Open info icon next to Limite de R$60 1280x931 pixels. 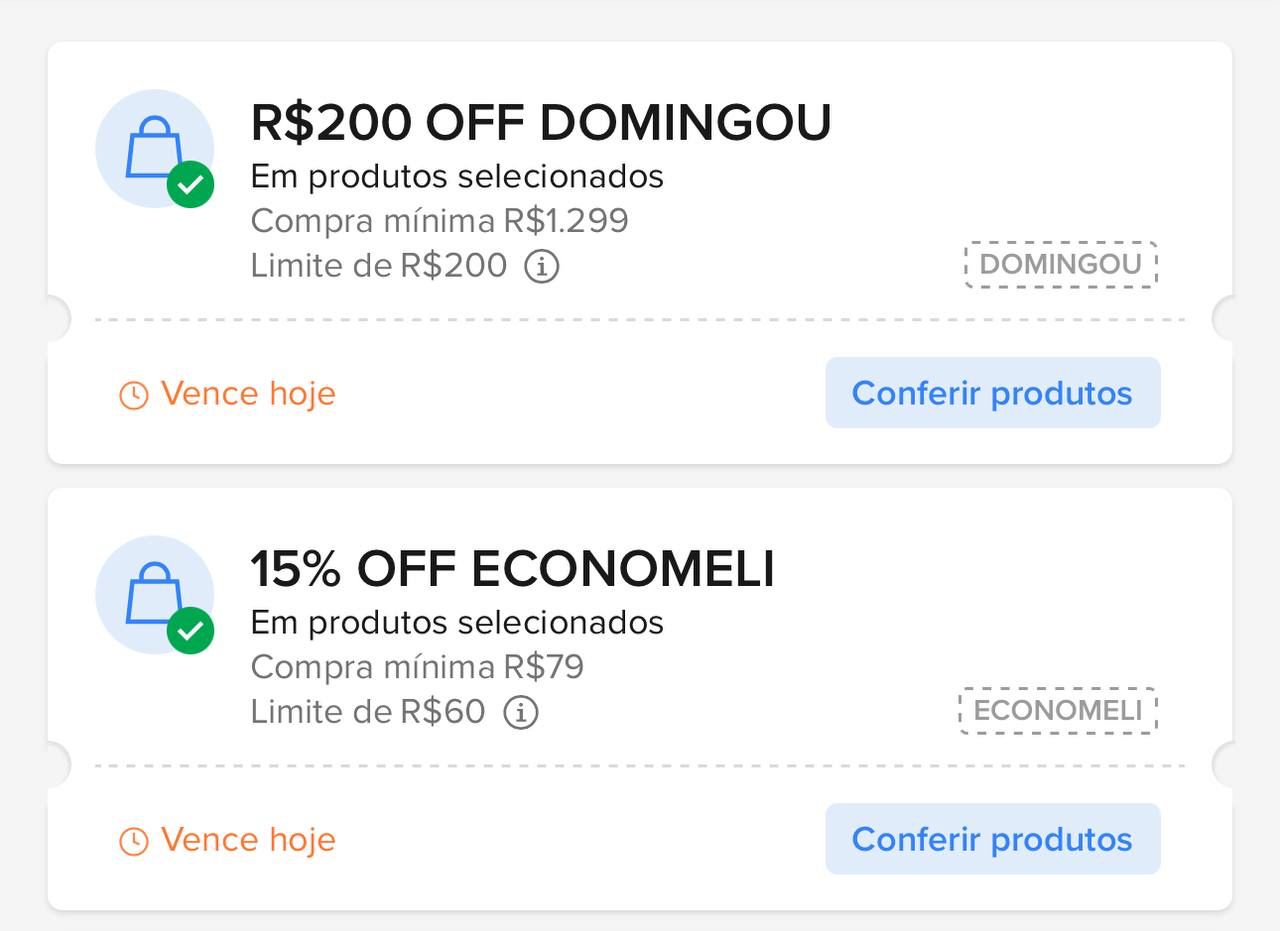520,712
